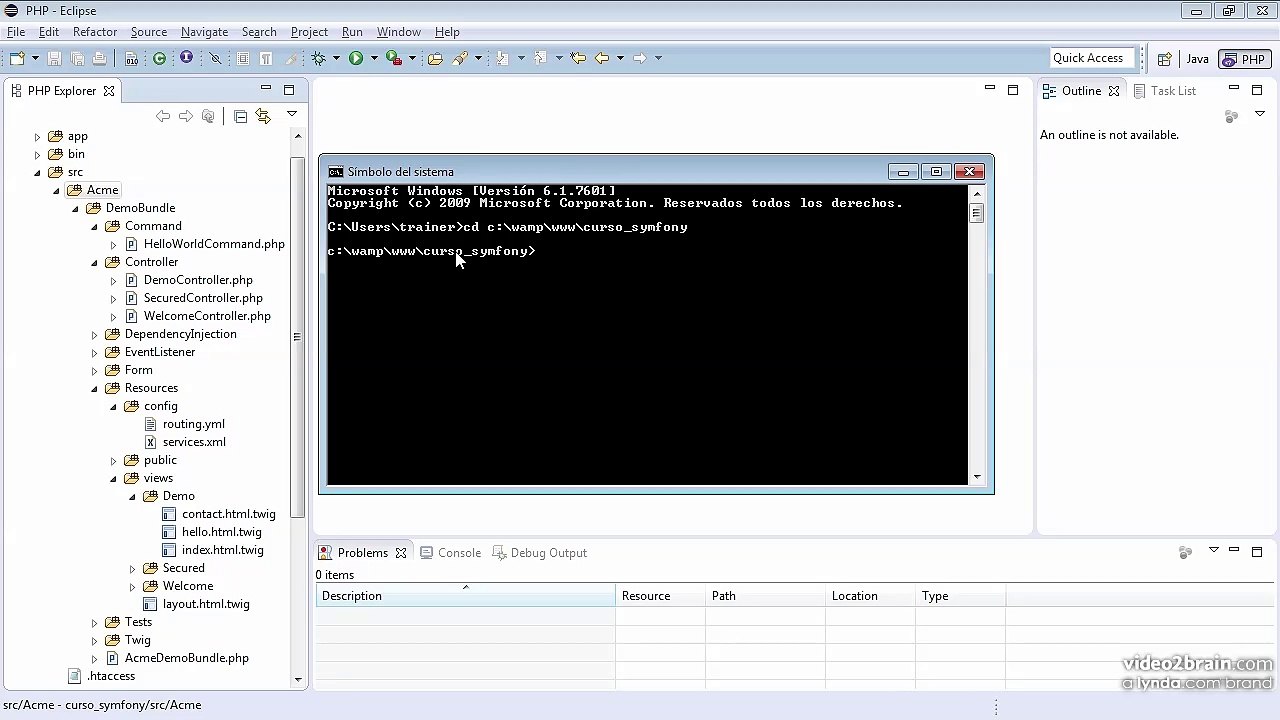This screenshot has width=1280, height=720.
Task: Switch to the Java perspective
Action: pyautogui.click(x=1197, y=59)
